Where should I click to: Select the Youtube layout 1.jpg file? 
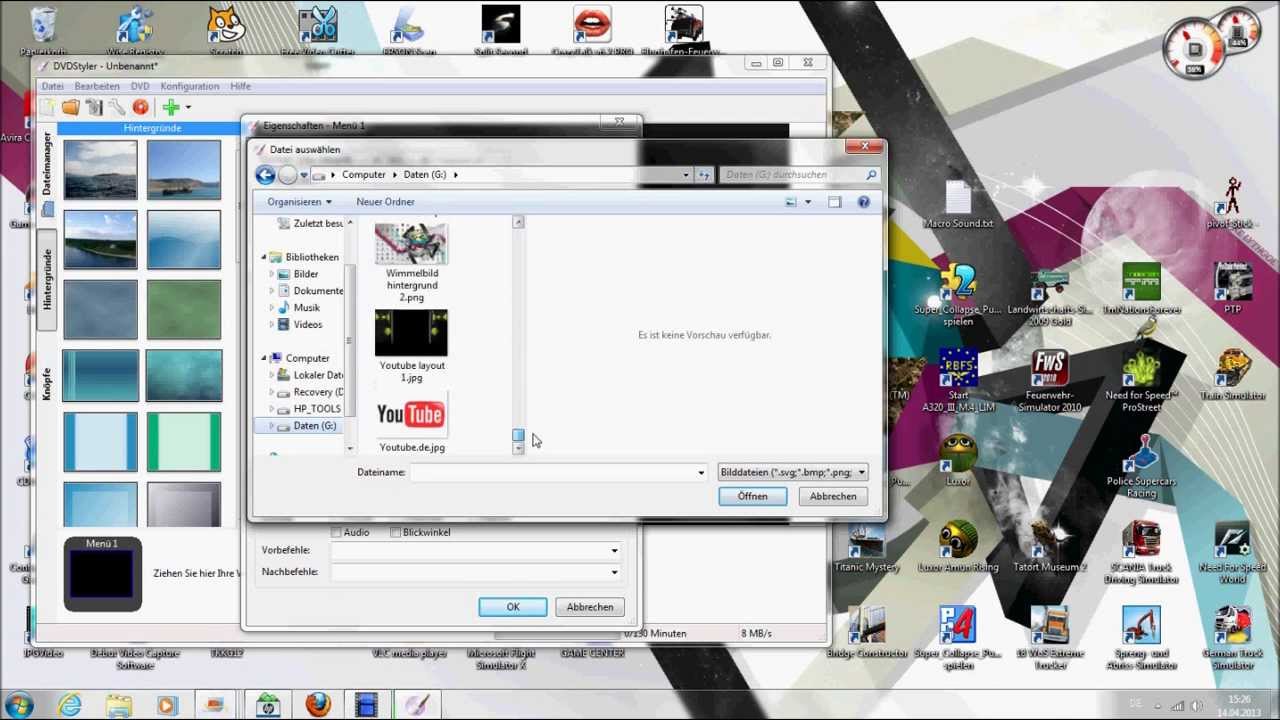(412, 346)
